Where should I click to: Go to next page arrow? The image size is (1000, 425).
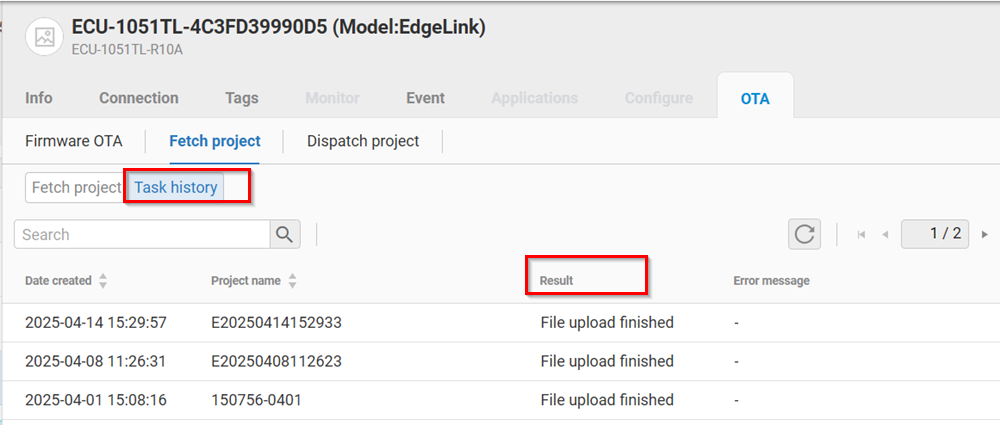(x=985, y=234)
